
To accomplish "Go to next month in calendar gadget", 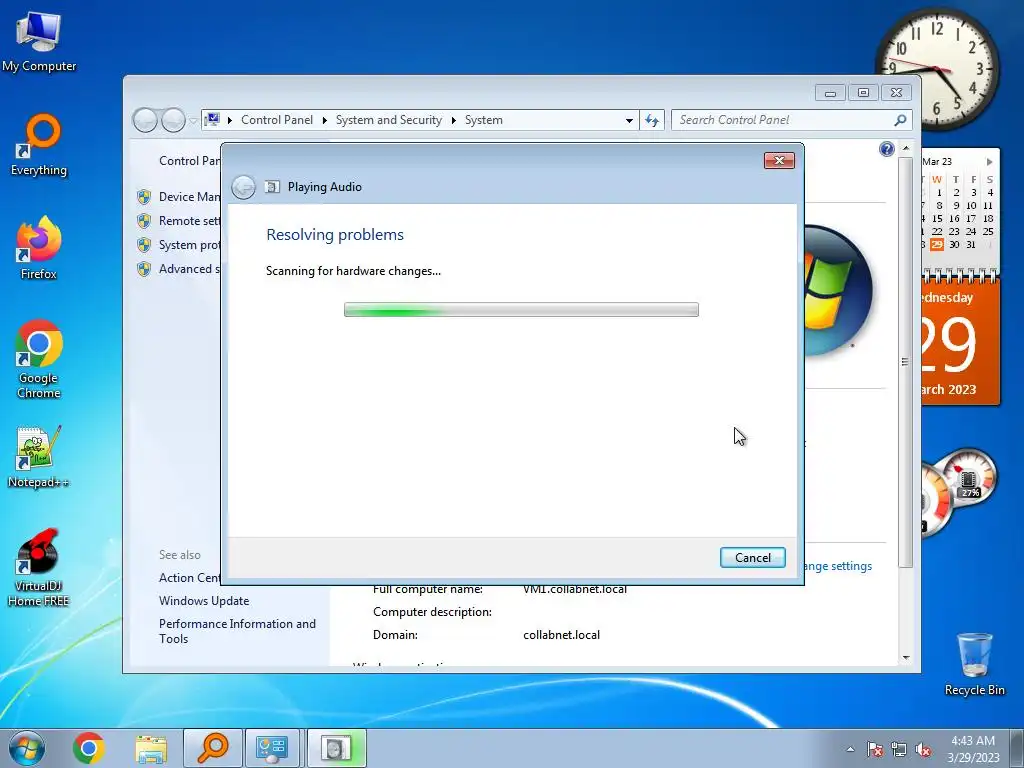I will [x=989, y=161].
